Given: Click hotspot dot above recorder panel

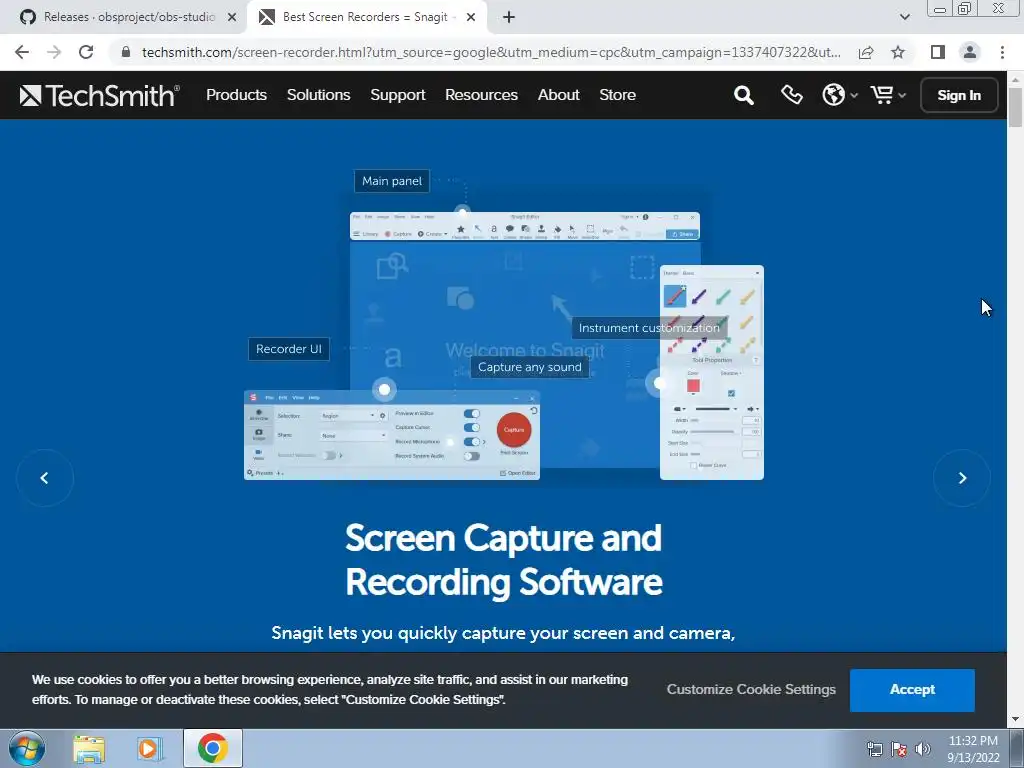Looking at the screenshot, I should click(x=384, y=390).
